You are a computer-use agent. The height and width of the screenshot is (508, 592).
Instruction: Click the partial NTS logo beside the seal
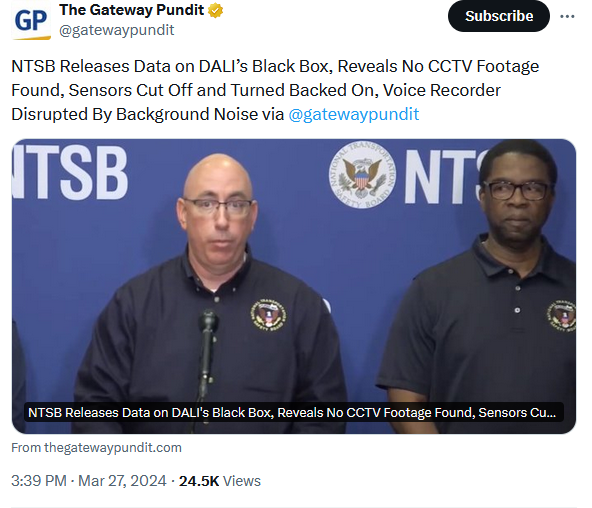442,177
